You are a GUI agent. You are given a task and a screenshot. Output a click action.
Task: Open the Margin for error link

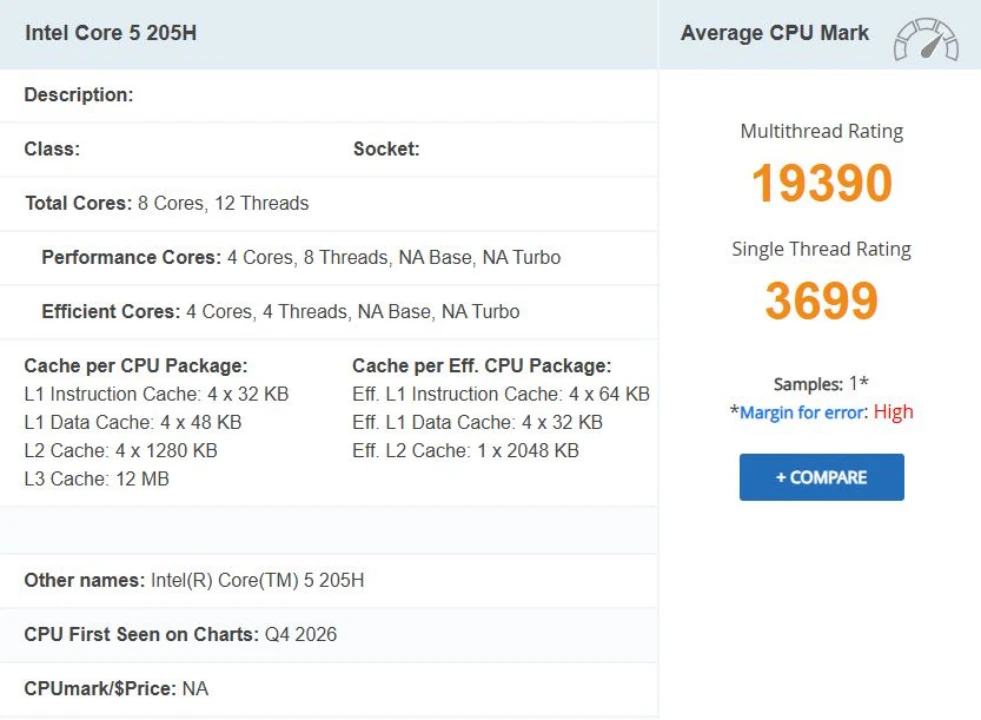tap(803, 413)
